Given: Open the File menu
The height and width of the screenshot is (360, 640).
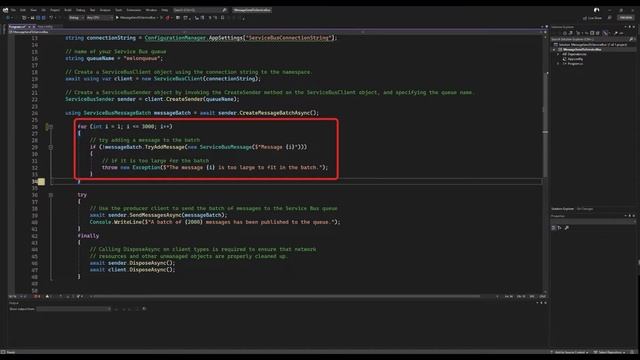Looking at the screenshot, I should pos(13,10).
